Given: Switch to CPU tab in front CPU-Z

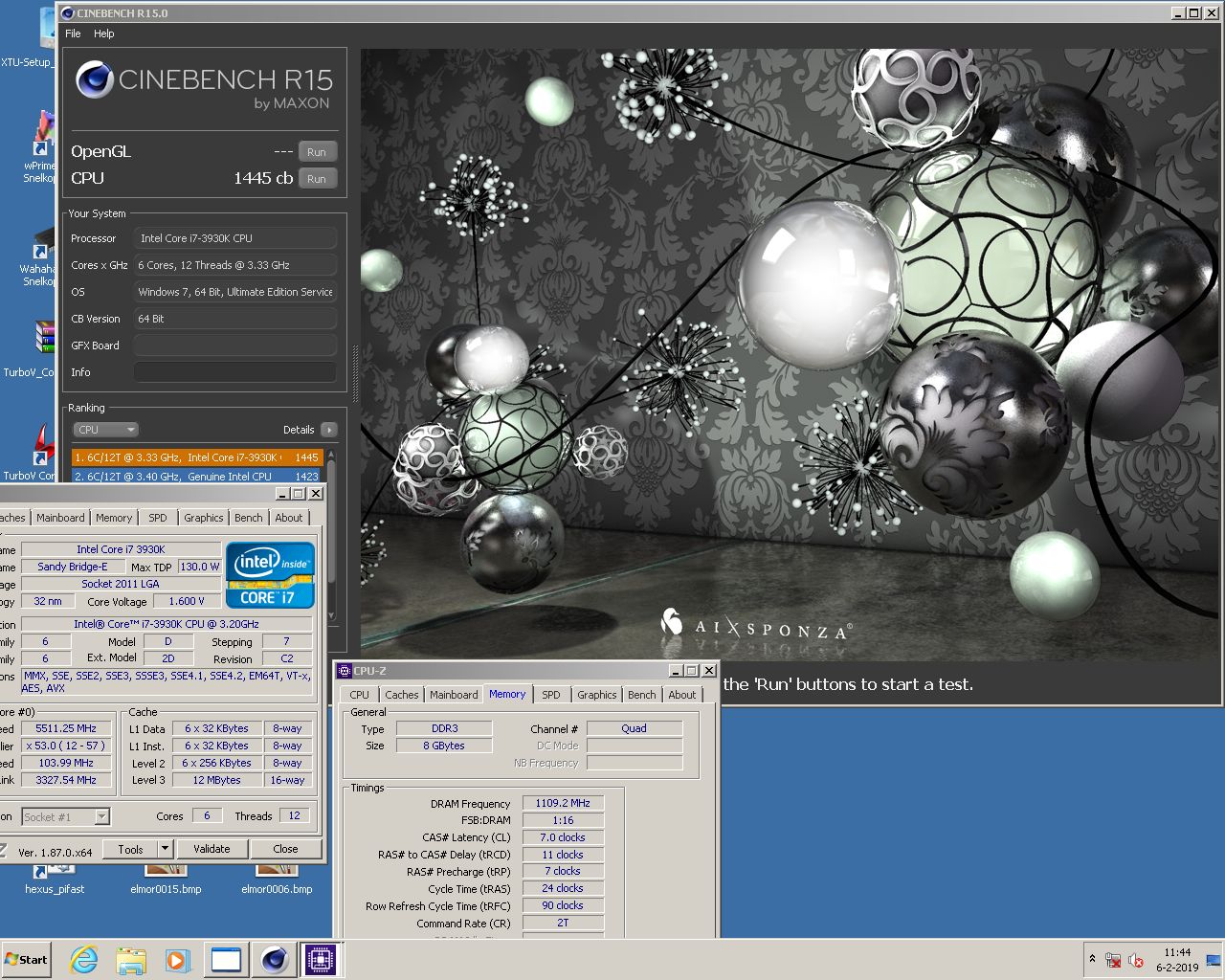Looking at the screenshot, I should [x=360, y=695].
